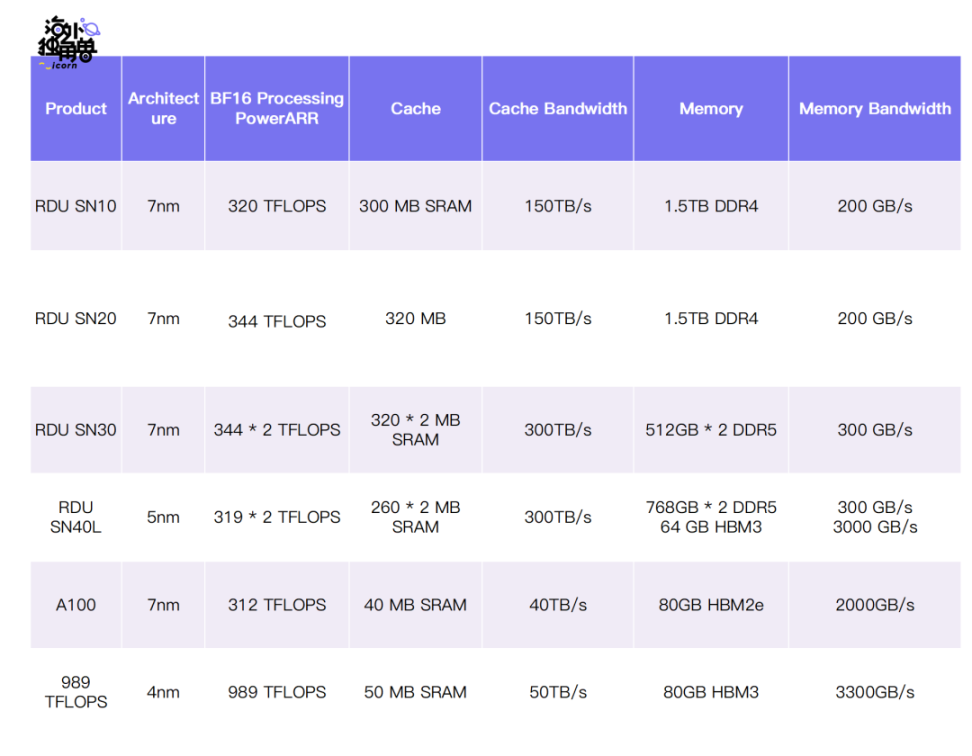
Task: Click the 300 MB SRAM cache cell
Action: pyautogui.click(x=415, y=206)
